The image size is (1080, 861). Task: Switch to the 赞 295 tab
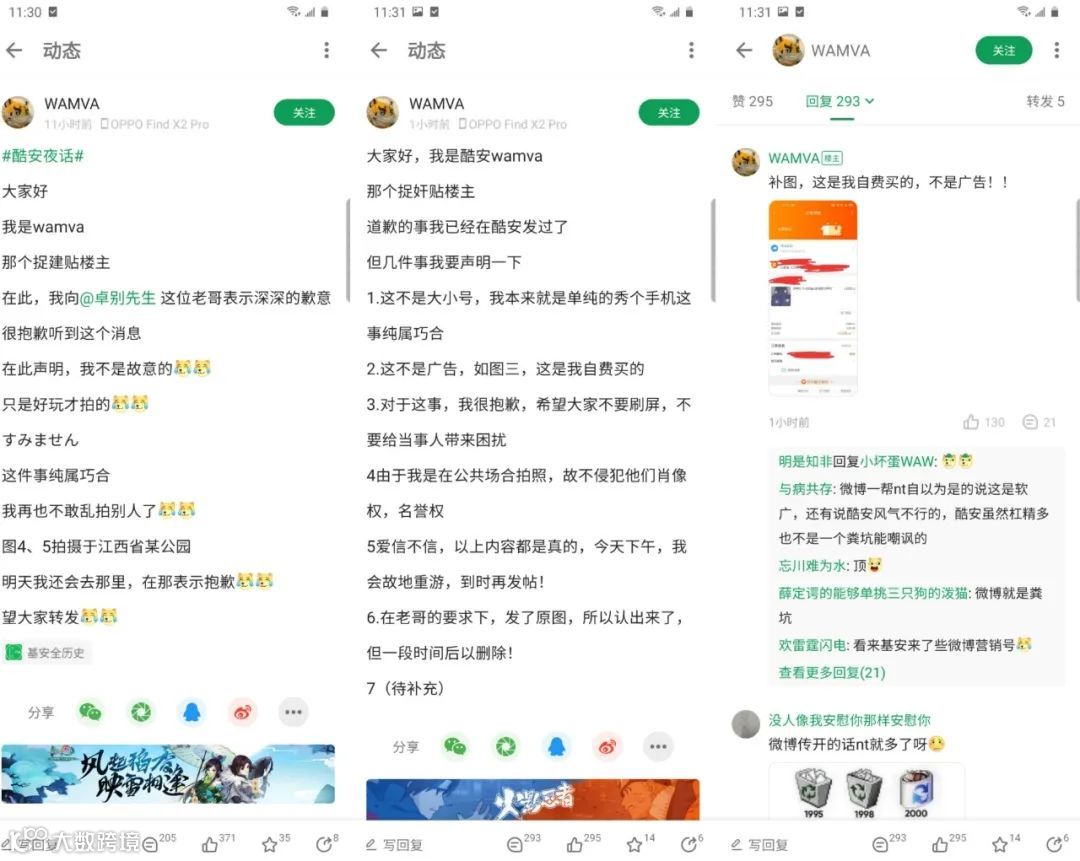point(752,101)
